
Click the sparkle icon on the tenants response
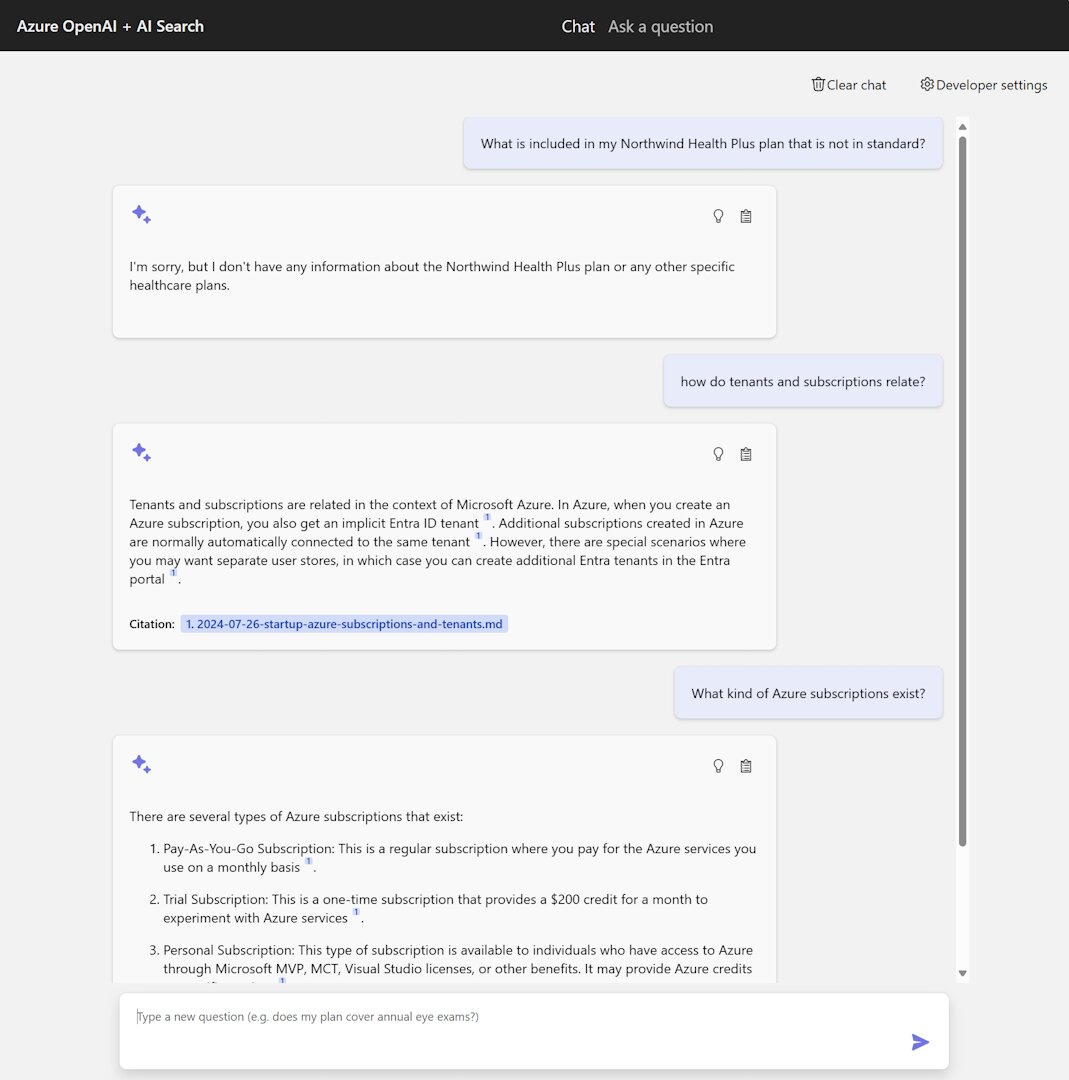coord(141,452)
